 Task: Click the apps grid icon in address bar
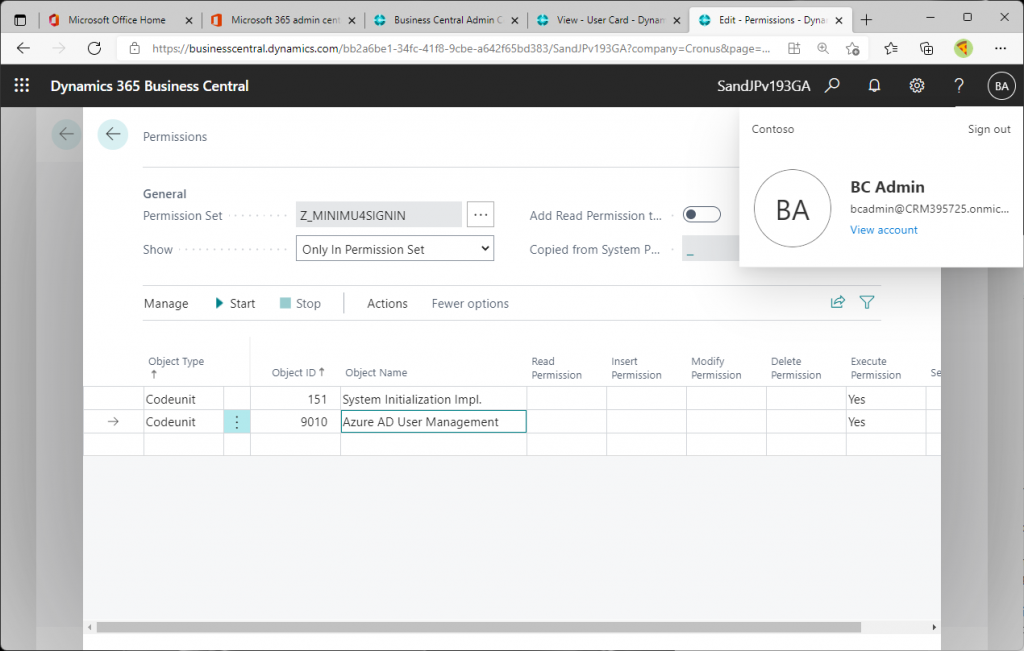(x=794, y=48)
